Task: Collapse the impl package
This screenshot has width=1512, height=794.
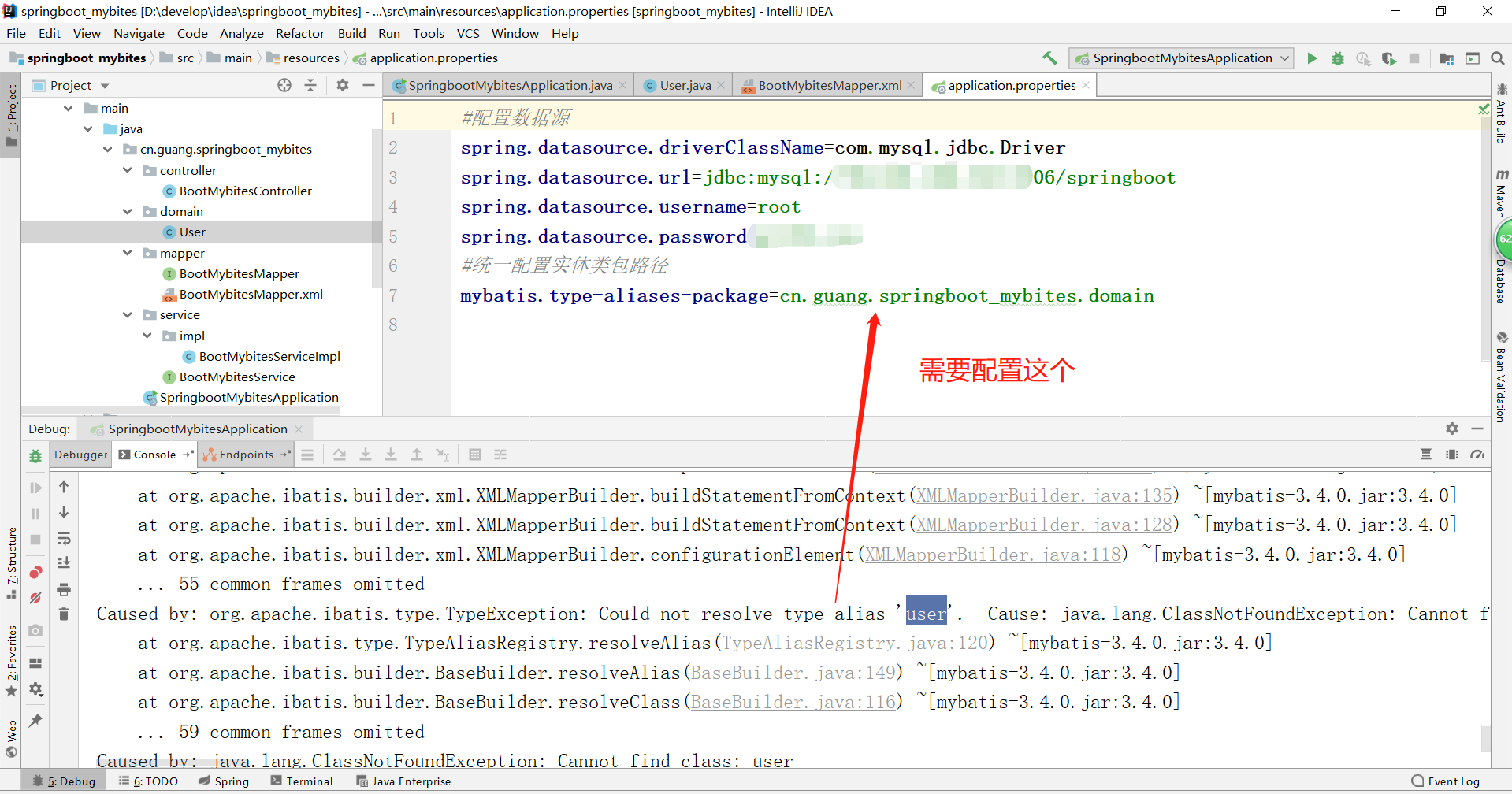Action: tap(147, 336)
